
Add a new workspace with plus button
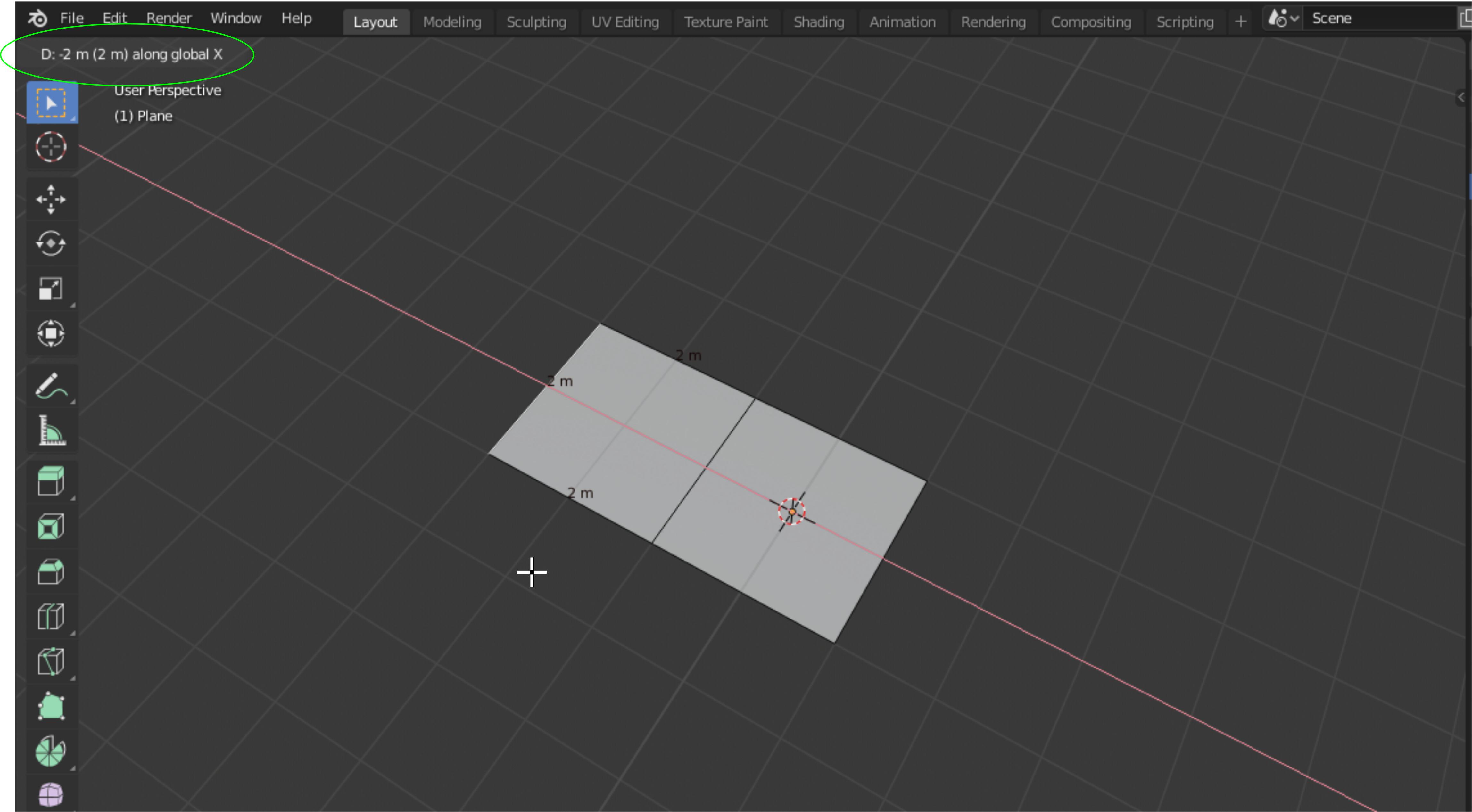[x=1240, y=22]
